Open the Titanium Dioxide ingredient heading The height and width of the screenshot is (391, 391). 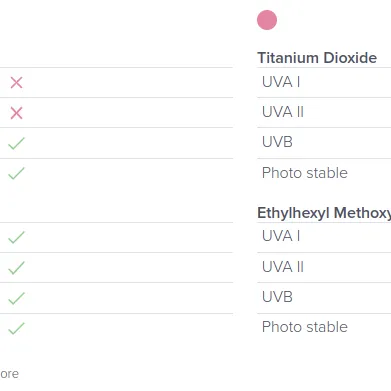(317, 58)
